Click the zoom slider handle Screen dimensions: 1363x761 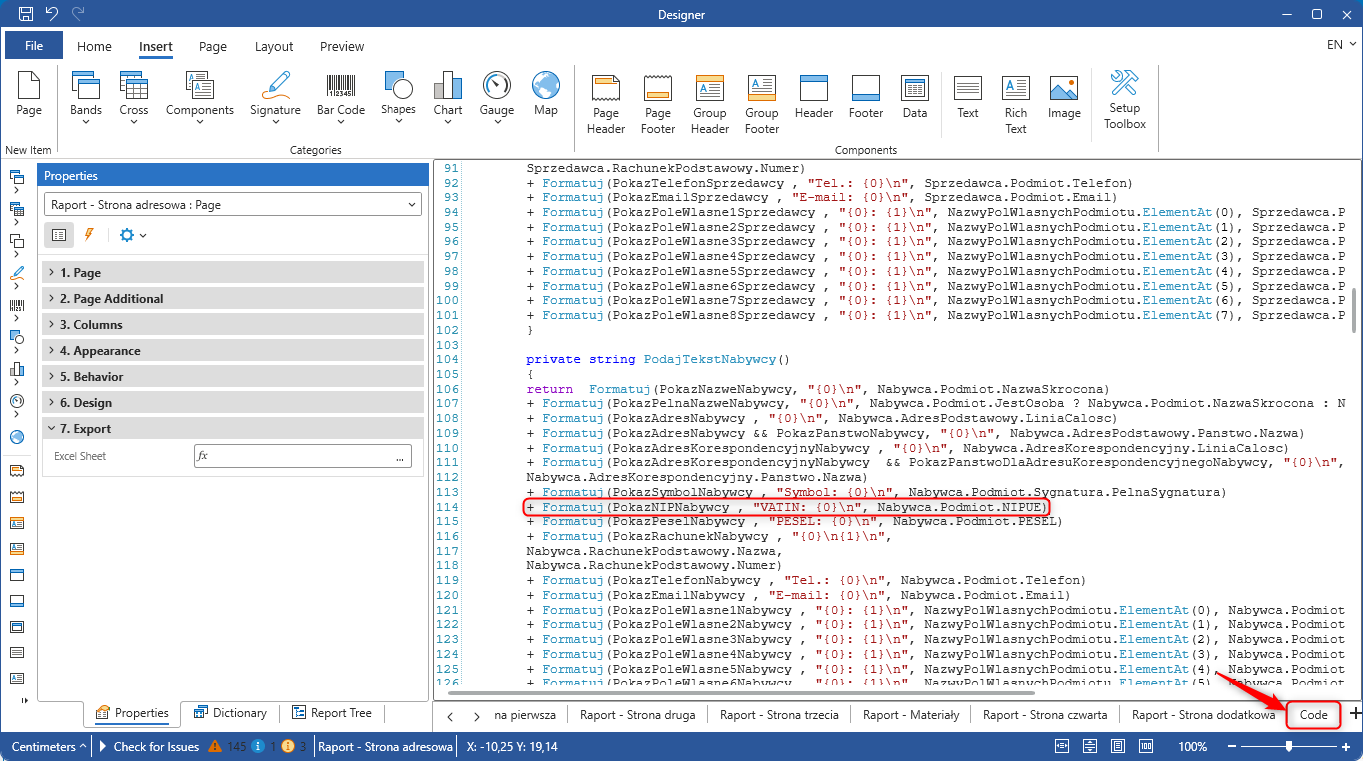1290,746
